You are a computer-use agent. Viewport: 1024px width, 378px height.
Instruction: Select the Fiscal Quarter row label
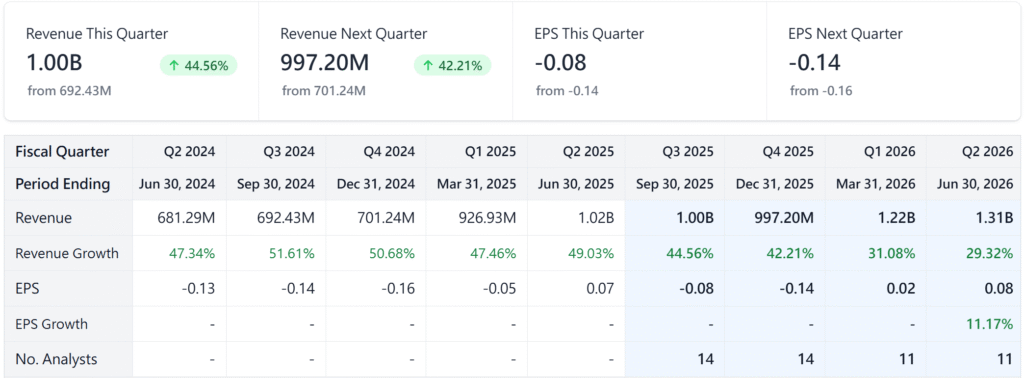[62, 152]
